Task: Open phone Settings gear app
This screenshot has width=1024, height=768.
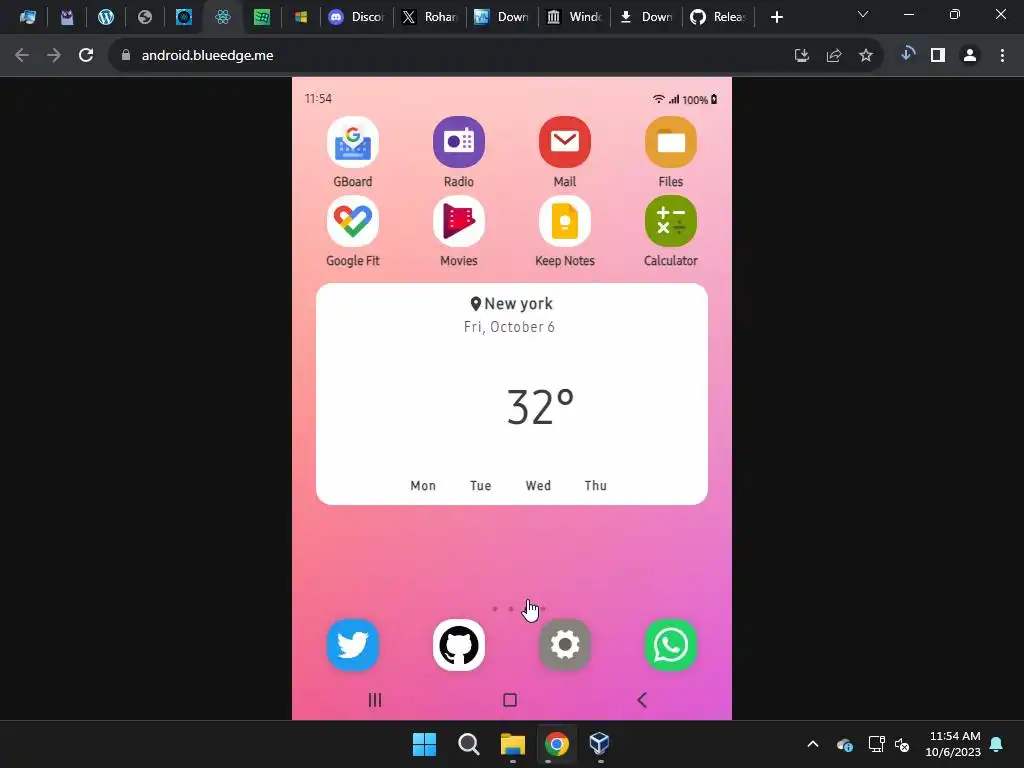Action: click(565, 645)
